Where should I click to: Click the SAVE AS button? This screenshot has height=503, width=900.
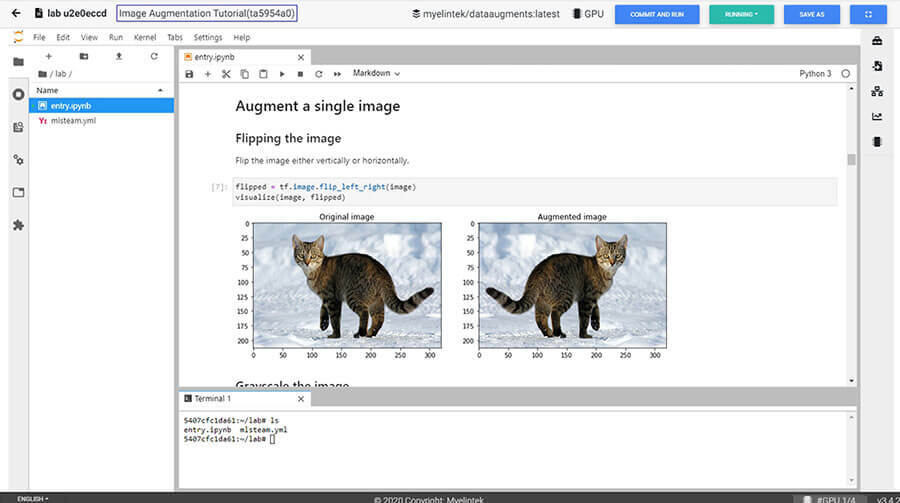click(x=812, y=14)
